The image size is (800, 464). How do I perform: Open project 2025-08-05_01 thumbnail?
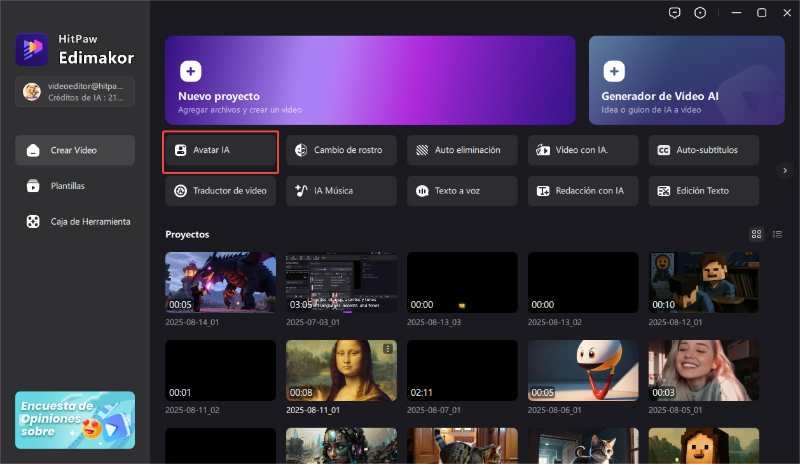(704, 371)
